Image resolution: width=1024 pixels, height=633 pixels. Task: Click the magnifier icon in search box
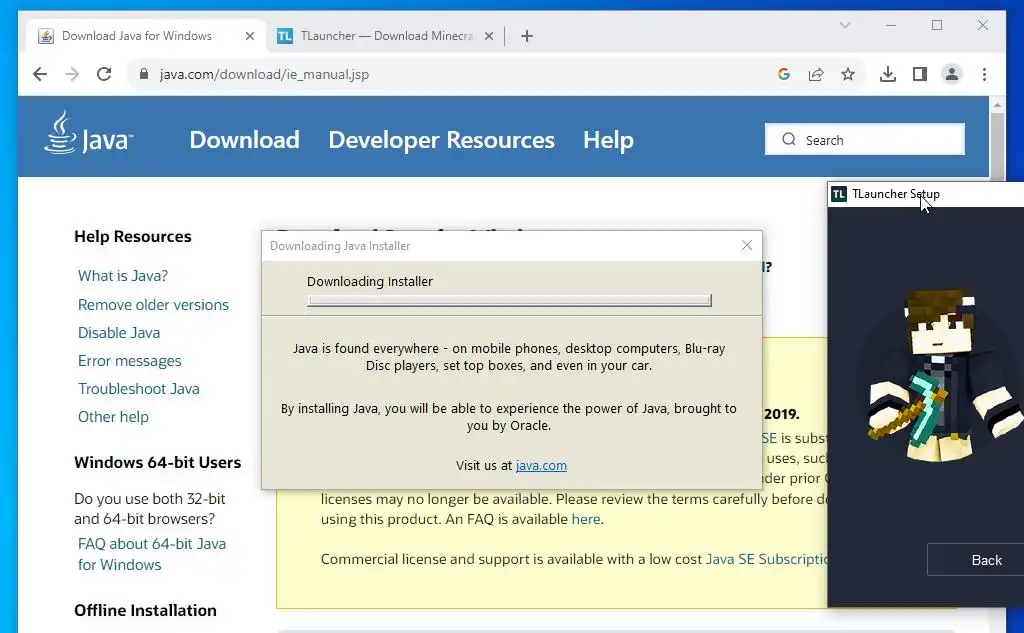(788, 139)
